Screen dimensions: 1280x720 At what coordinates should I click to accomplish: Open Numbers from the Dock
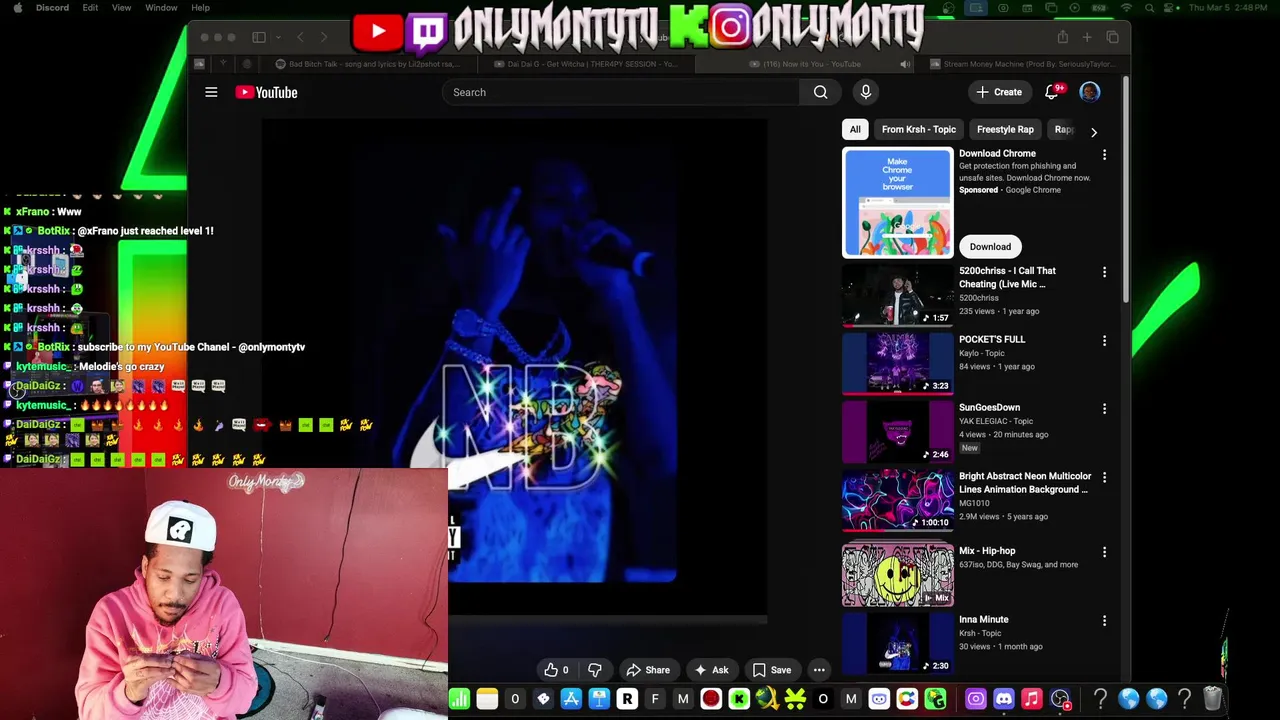(x=459, y=699)
